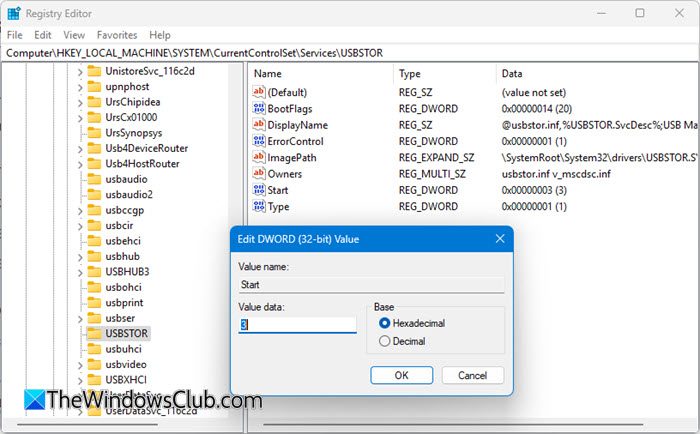Select the ImagePath string value icon
The width and height of the screenshot is (700, 434).
click(x=258, y=157)
